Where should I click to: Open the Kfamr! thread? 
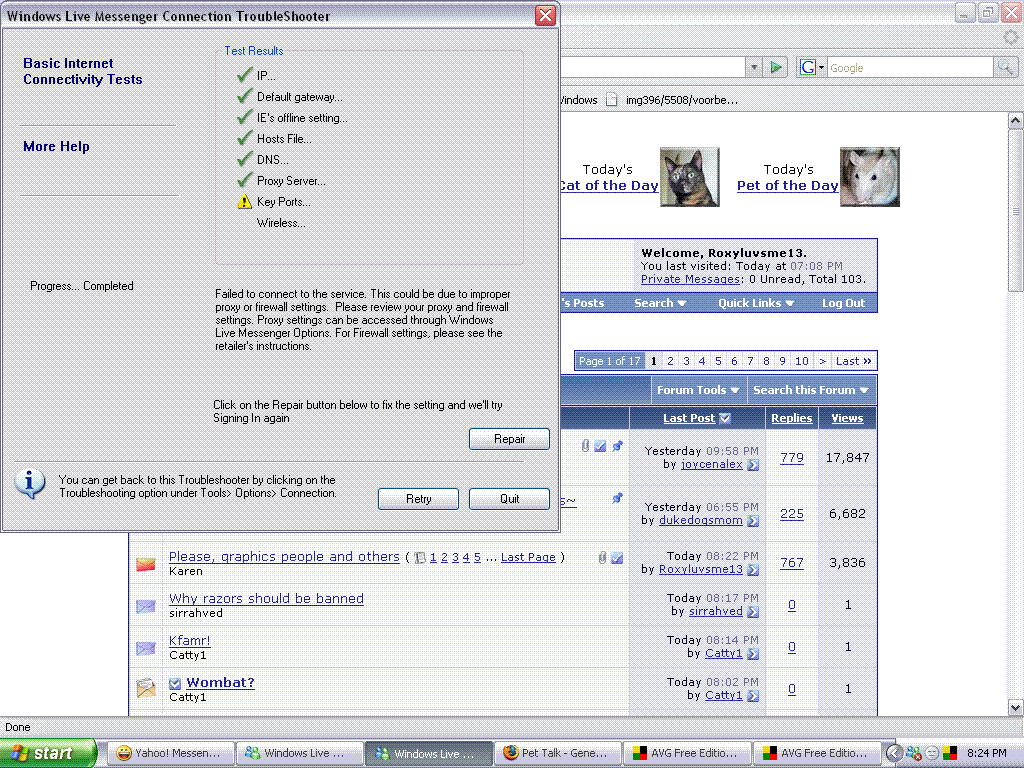189,641
